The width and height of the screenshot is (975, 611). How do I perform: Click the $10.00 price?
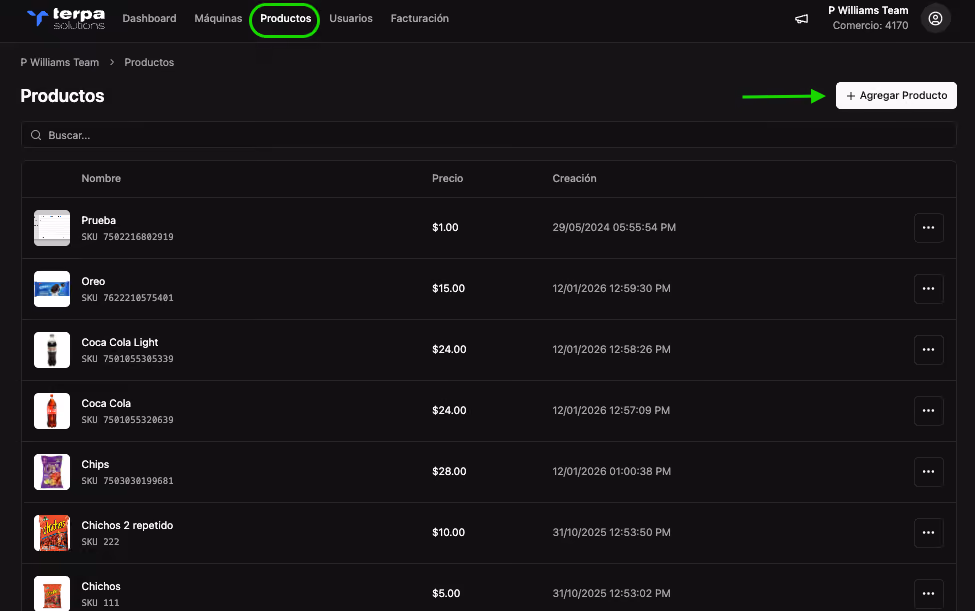point(448,532)
